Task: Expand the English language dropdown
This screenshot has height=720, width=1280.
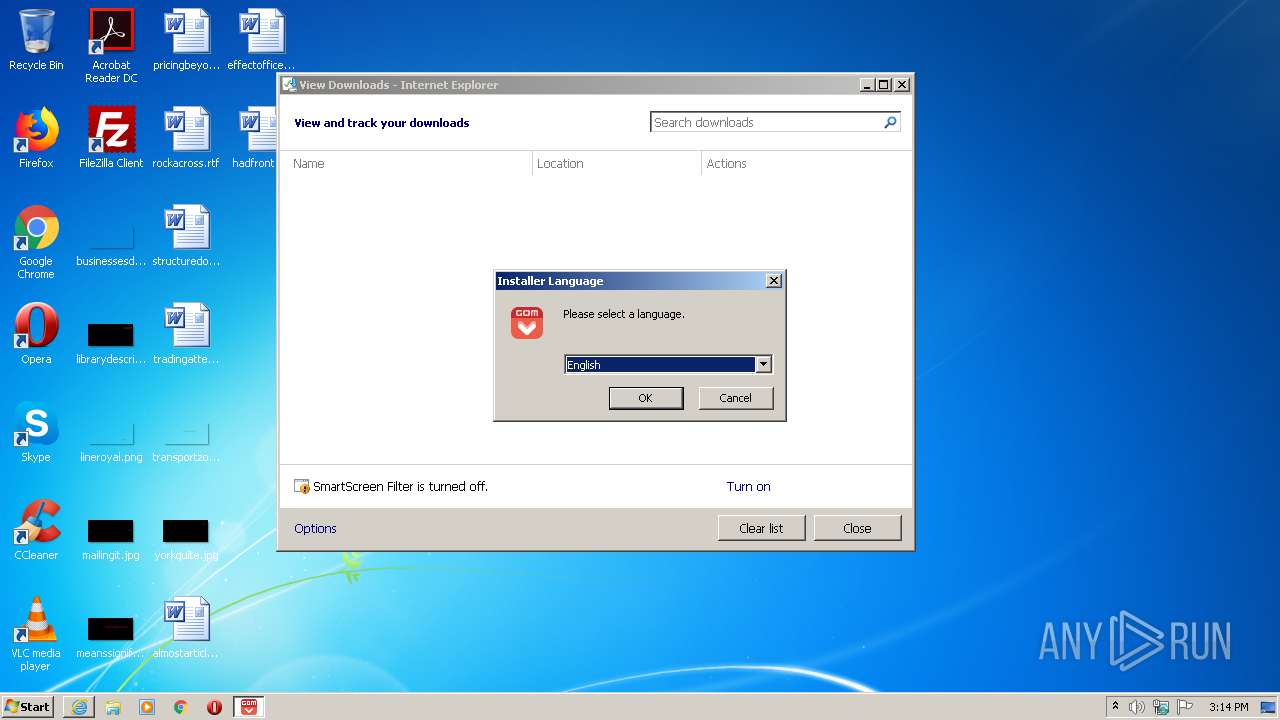Action: coord(763,365)
